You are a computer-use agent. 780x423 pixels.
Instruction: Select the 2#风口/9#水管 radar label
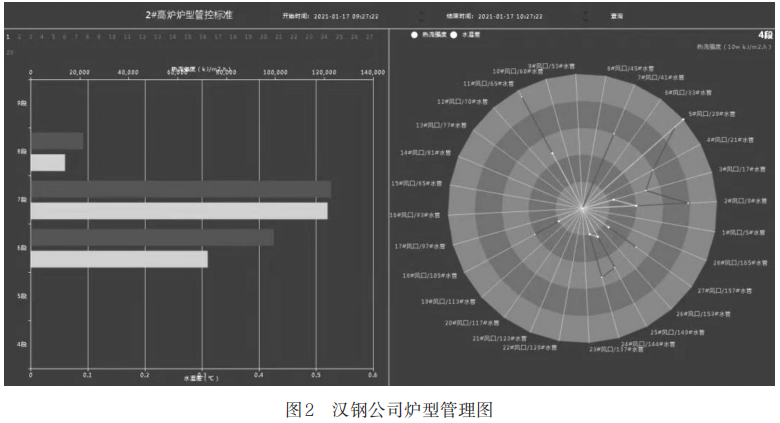tap(745, 201)
